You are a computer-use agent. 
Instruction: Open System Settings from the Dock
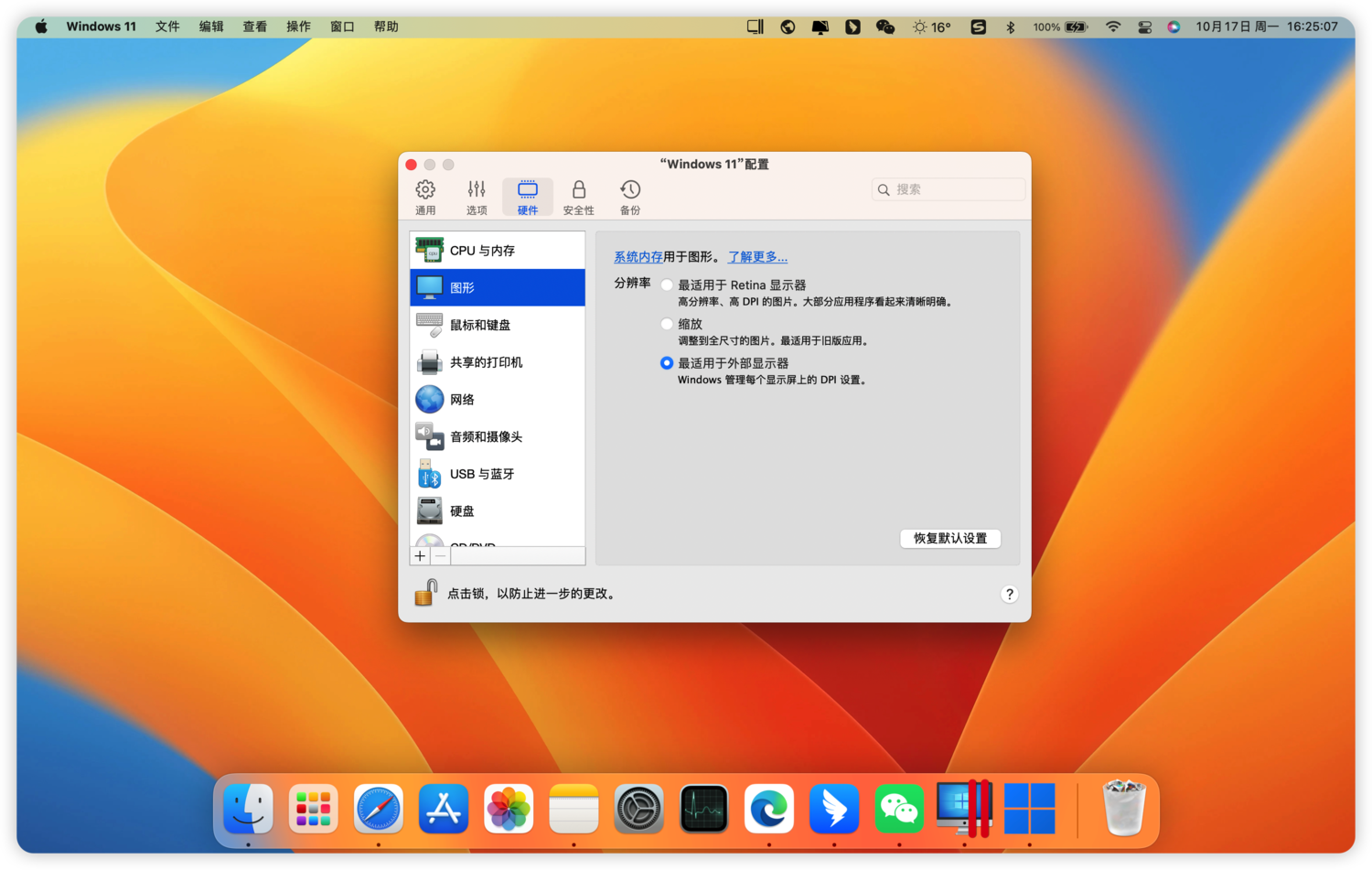click(x=638, y=809)
